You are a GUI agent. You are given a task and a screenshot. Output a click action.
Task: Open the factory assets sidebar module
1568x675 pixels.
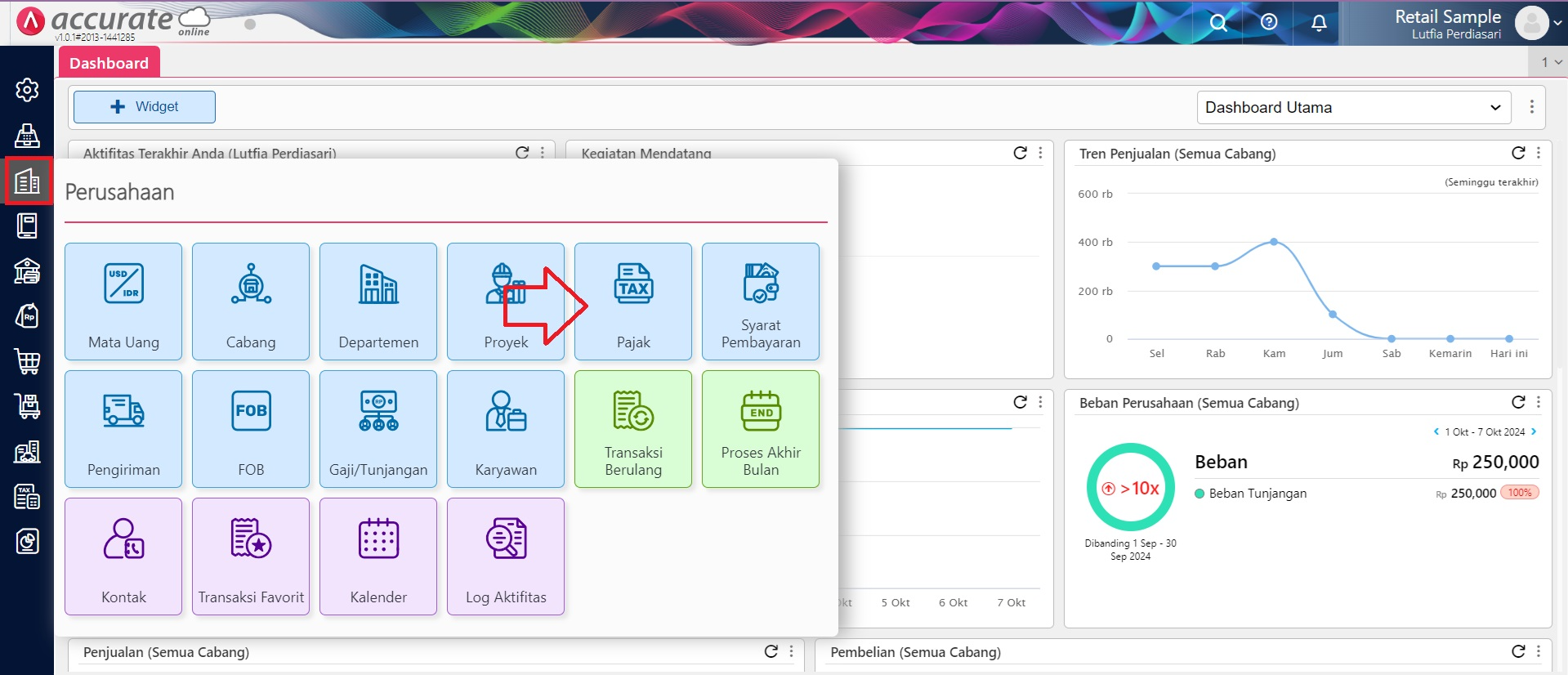pos(27,451)
